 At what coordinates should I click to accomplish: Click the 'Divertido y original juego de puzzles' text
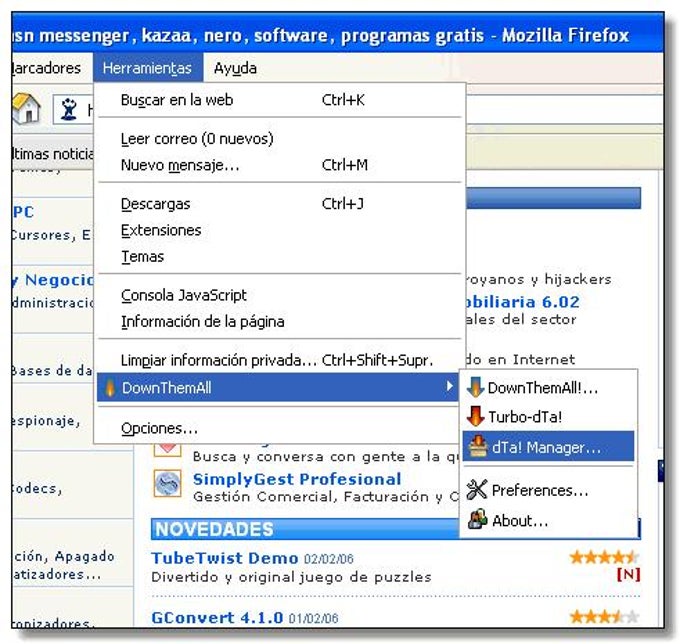tap(291, 577)
